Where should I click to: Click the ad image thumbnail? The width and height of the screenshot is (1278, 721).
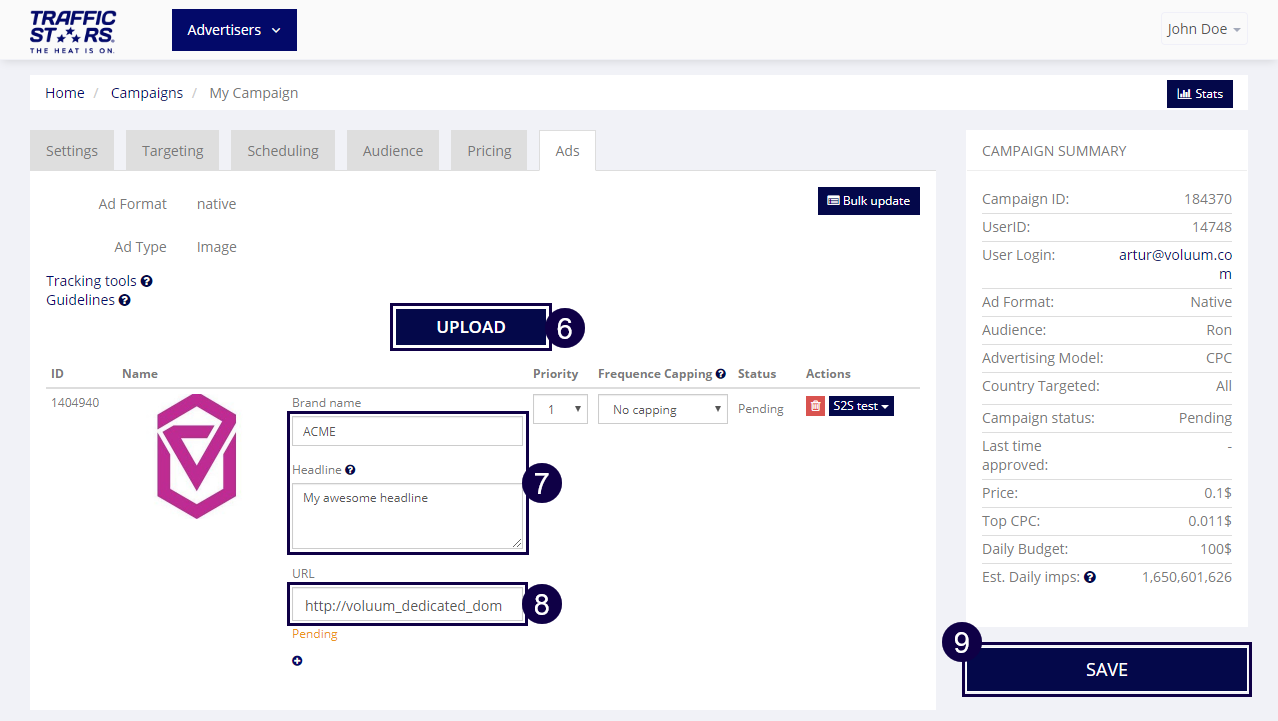197,456
